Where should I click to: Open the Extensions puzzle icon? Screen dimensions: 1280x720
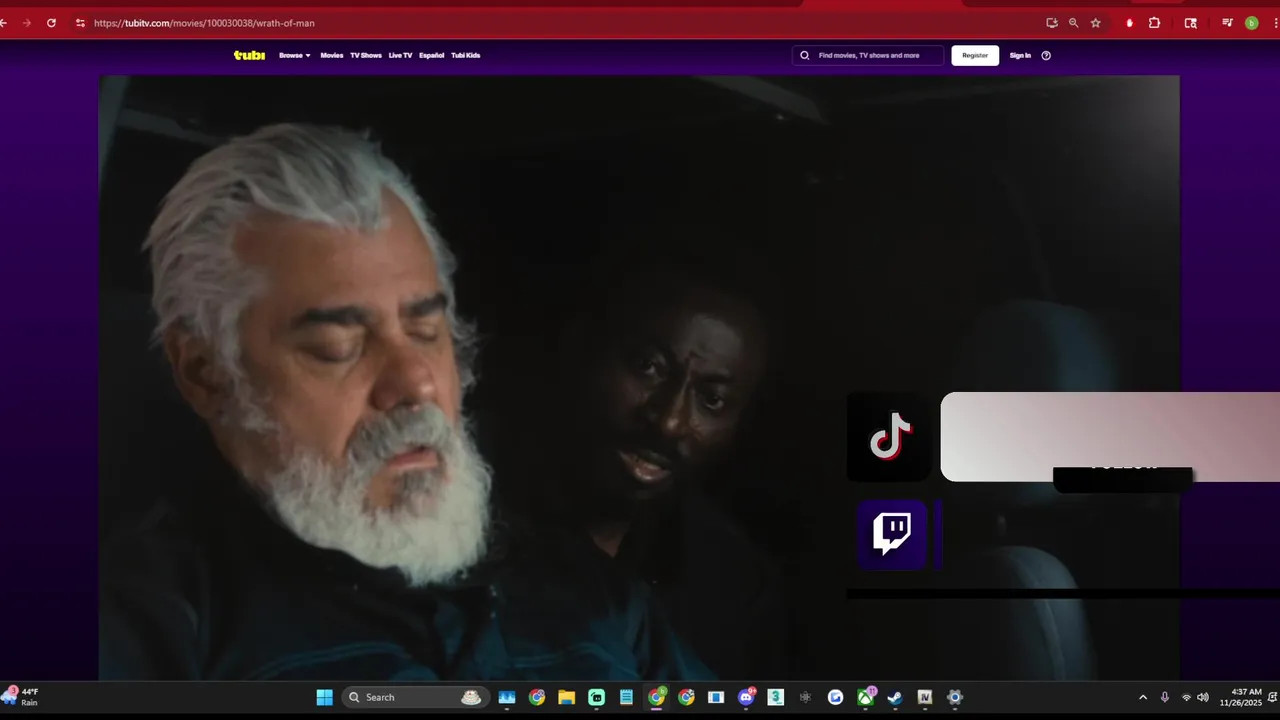pyautogui.click(x=1154, y=23)
